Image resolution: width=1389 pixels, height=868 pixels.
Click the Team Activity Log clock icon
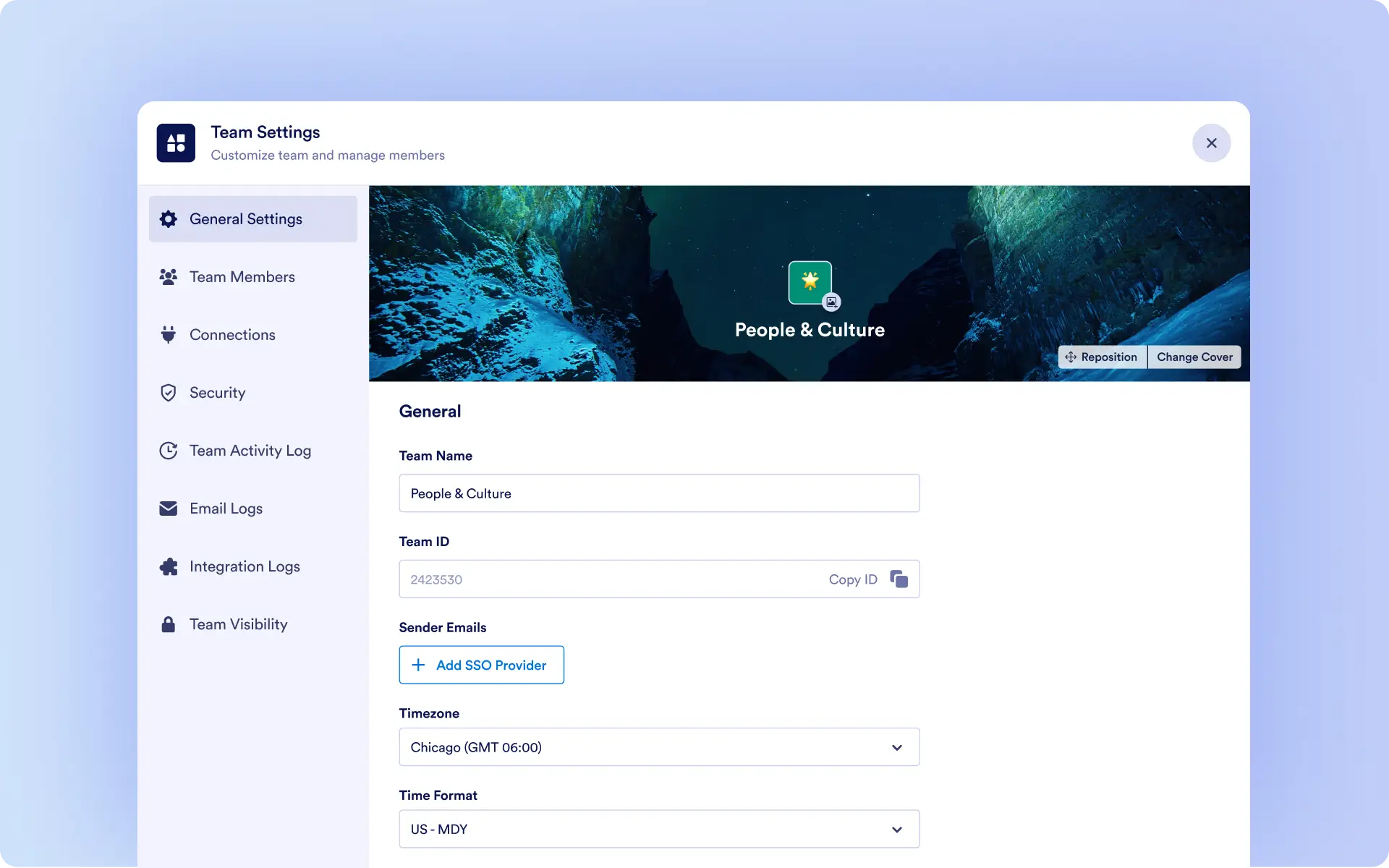[x=169, y=451]
